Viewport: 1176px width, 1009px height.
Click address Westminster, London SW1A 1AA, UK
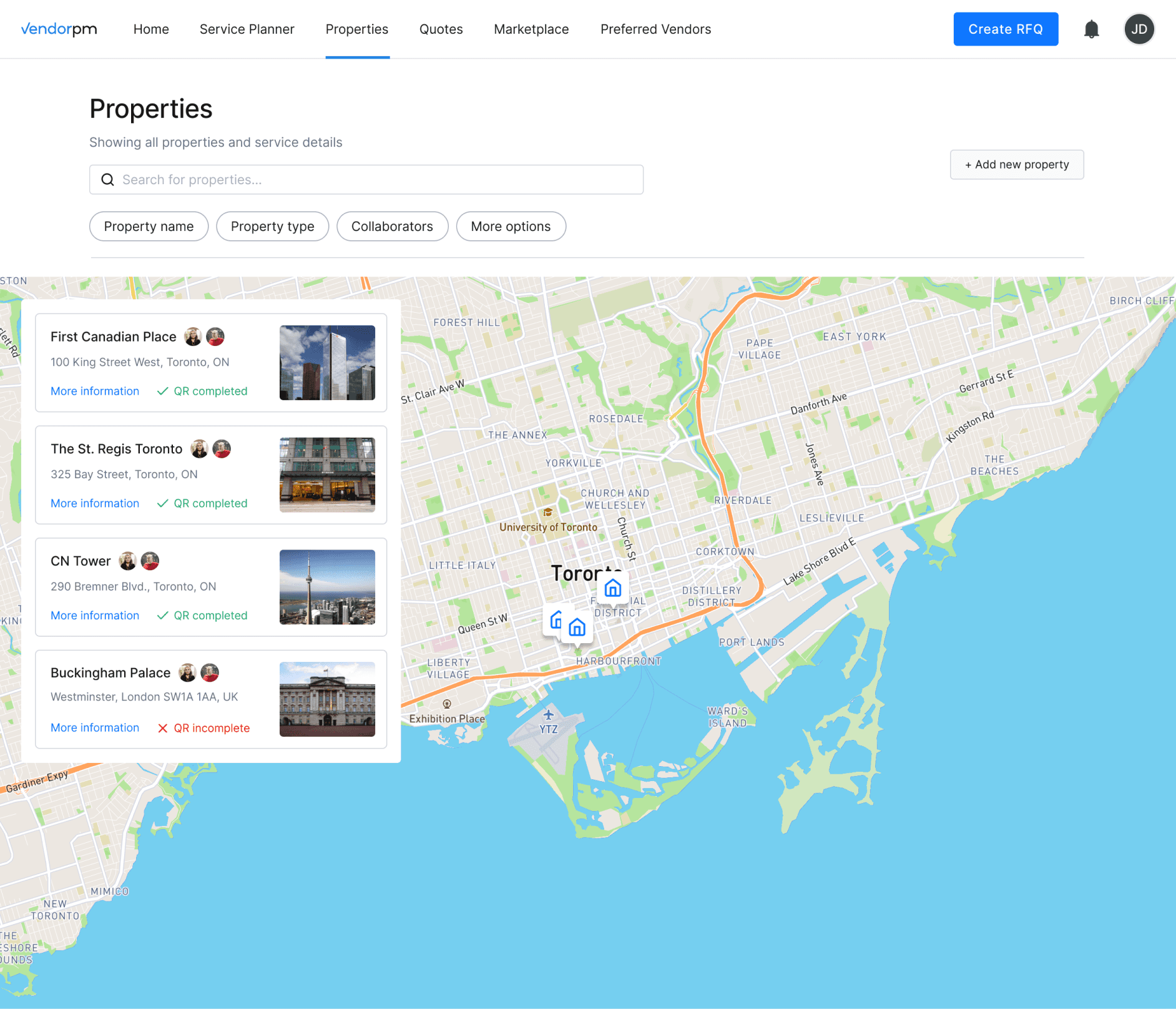point(144,697)
